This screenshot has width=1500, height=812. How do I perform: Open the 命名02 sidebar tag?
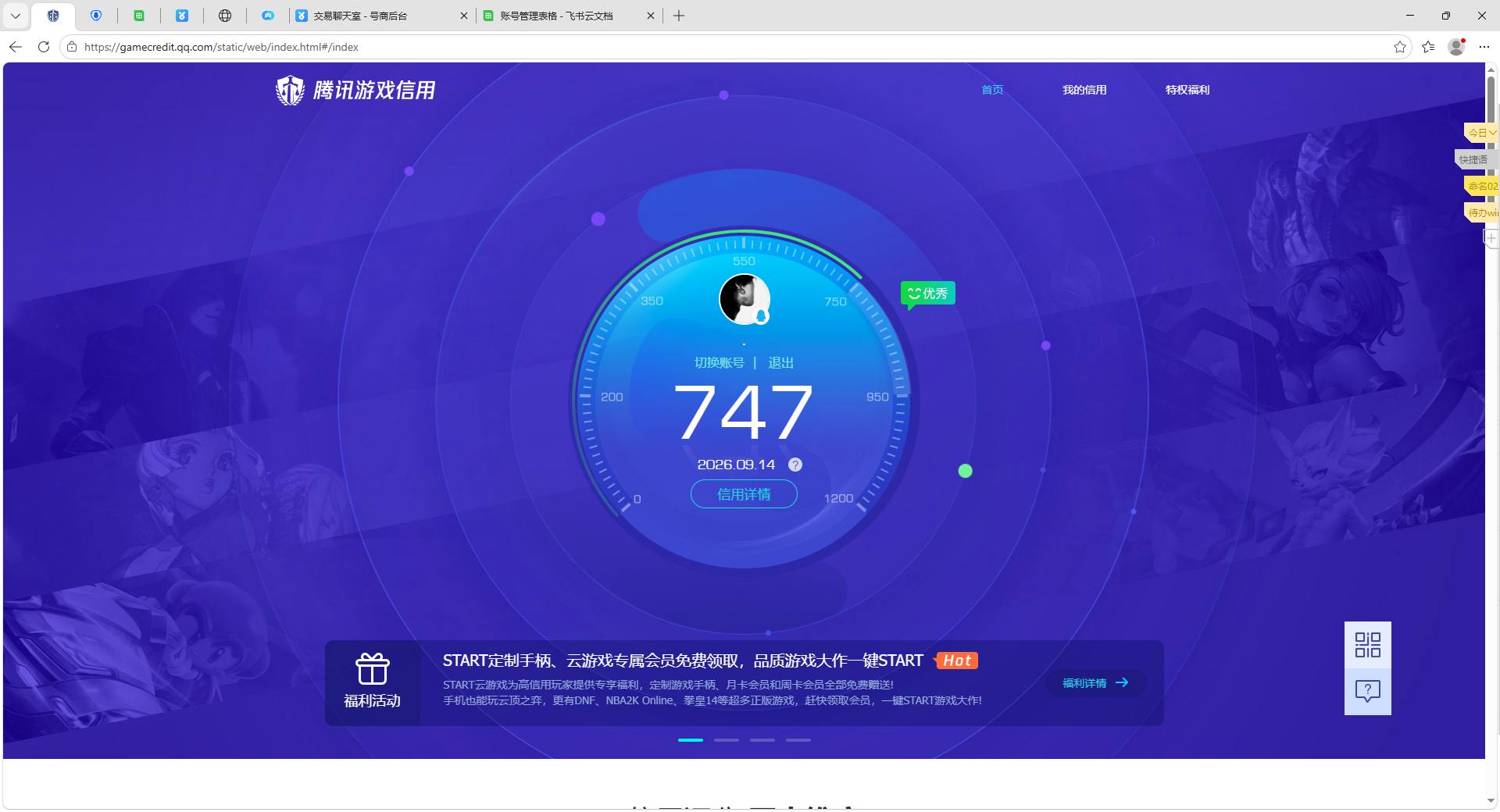click(1481, 186)
